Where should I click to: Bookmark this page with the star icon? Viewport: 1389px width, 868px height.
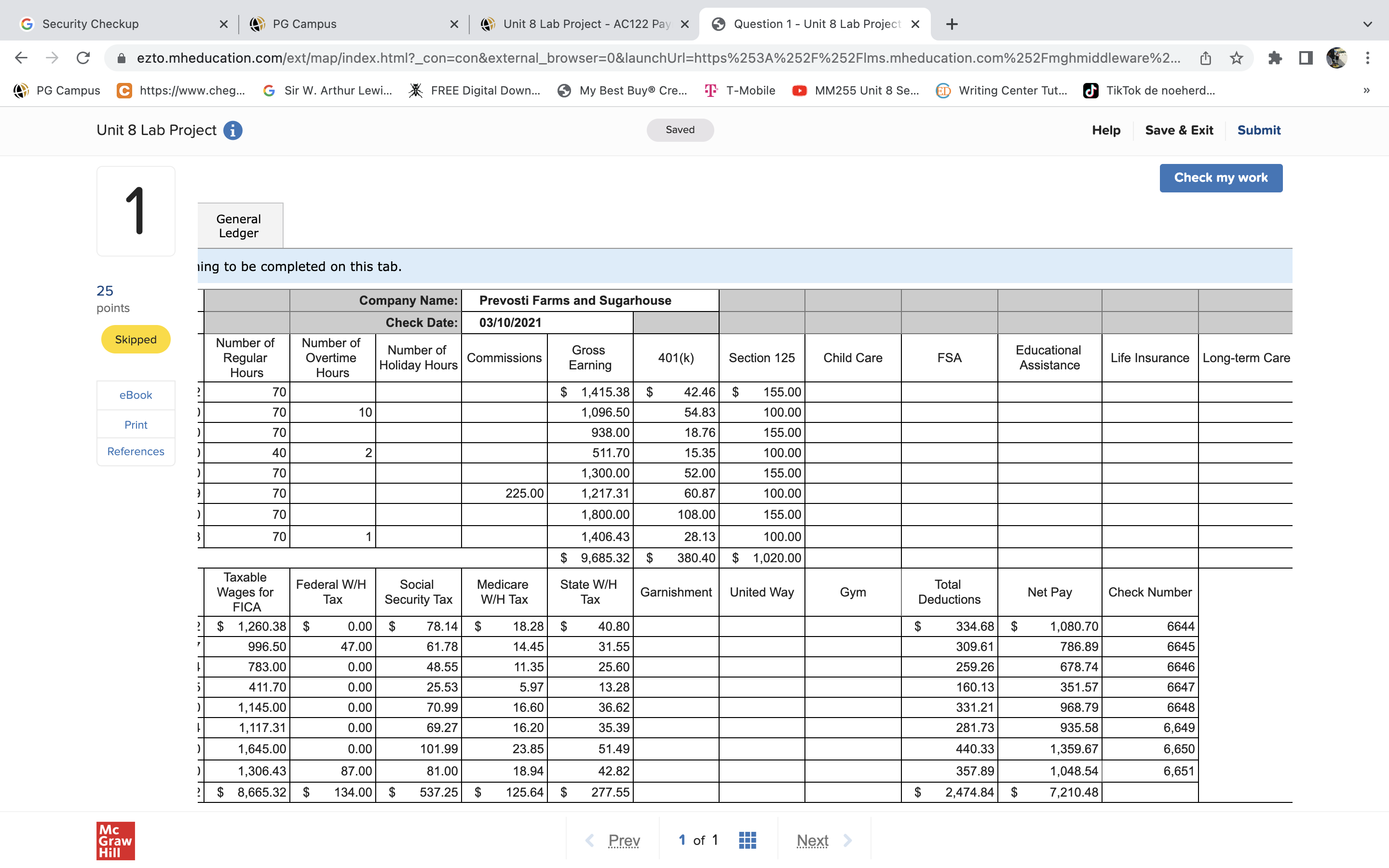click(1236, 58)
